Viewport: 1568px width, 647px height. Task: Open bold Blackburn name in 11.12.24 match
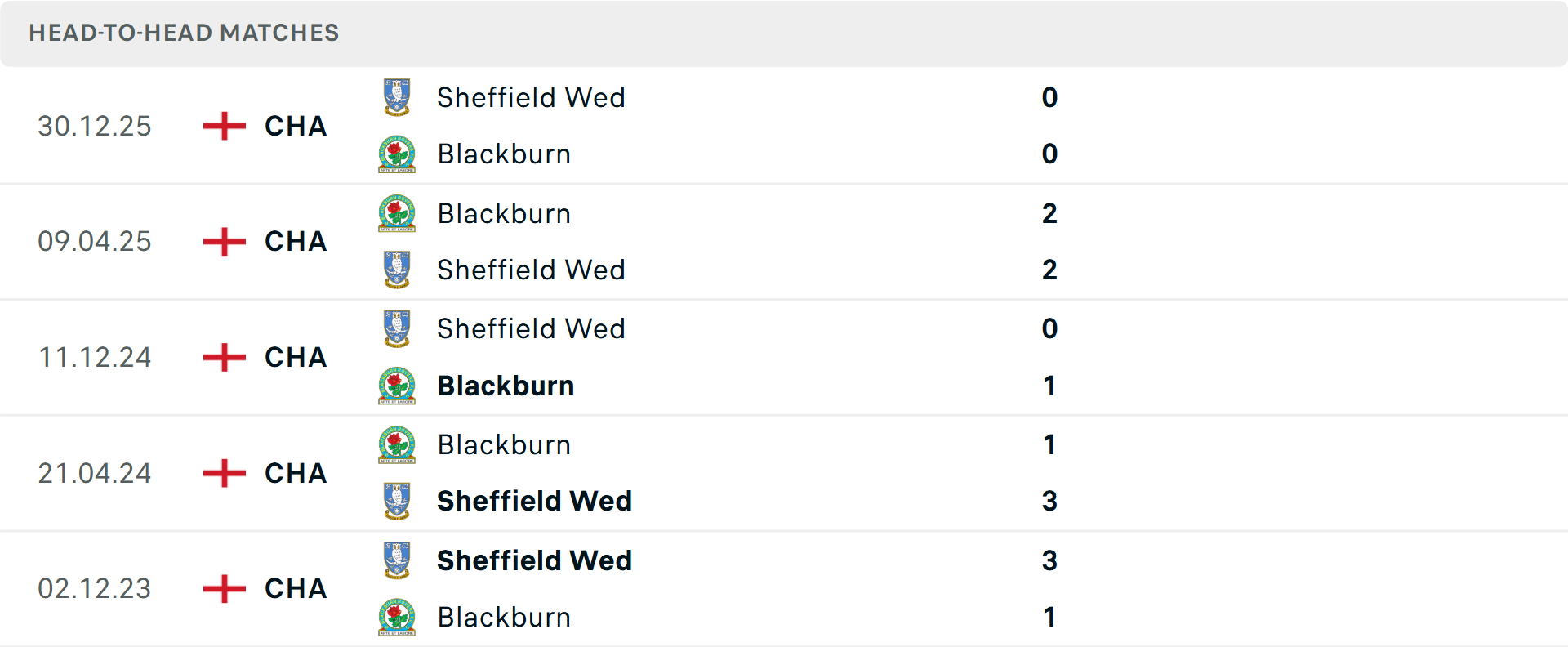click(506, 386)
